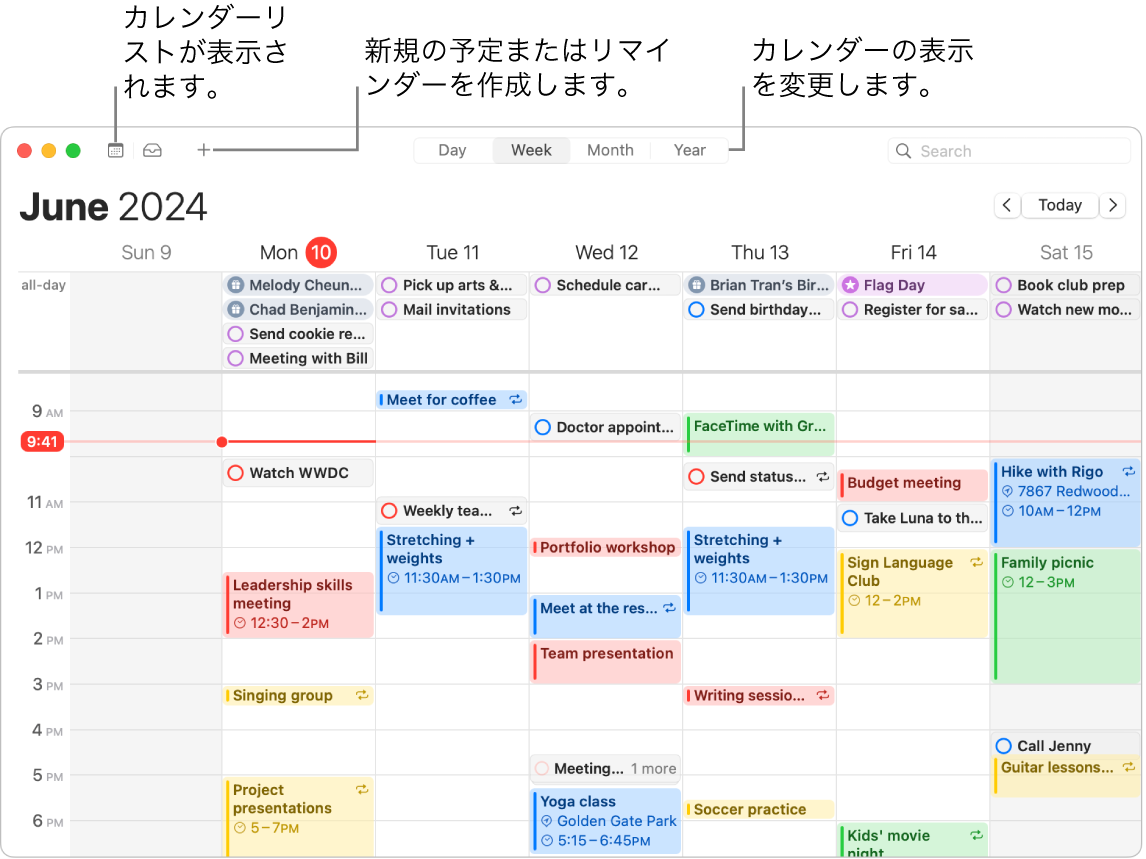Image resolution: width=1146 pixels, height=859 pixels.
Task: Check off Watch WWDC reminder
Action: tap(235, 473)
